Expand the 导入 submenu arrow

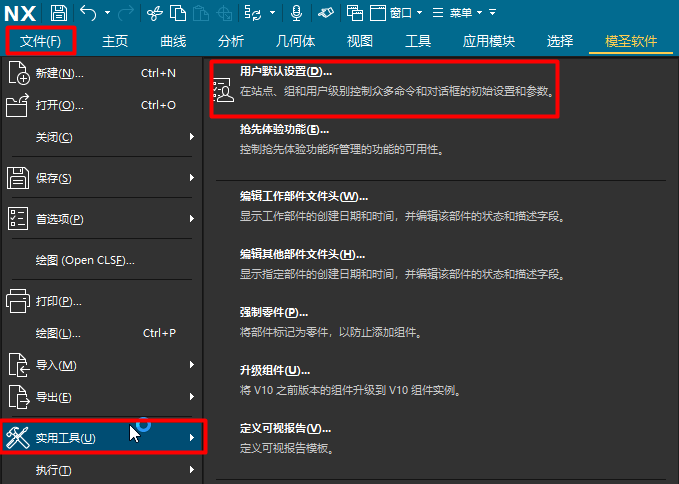tap(191, 364)
